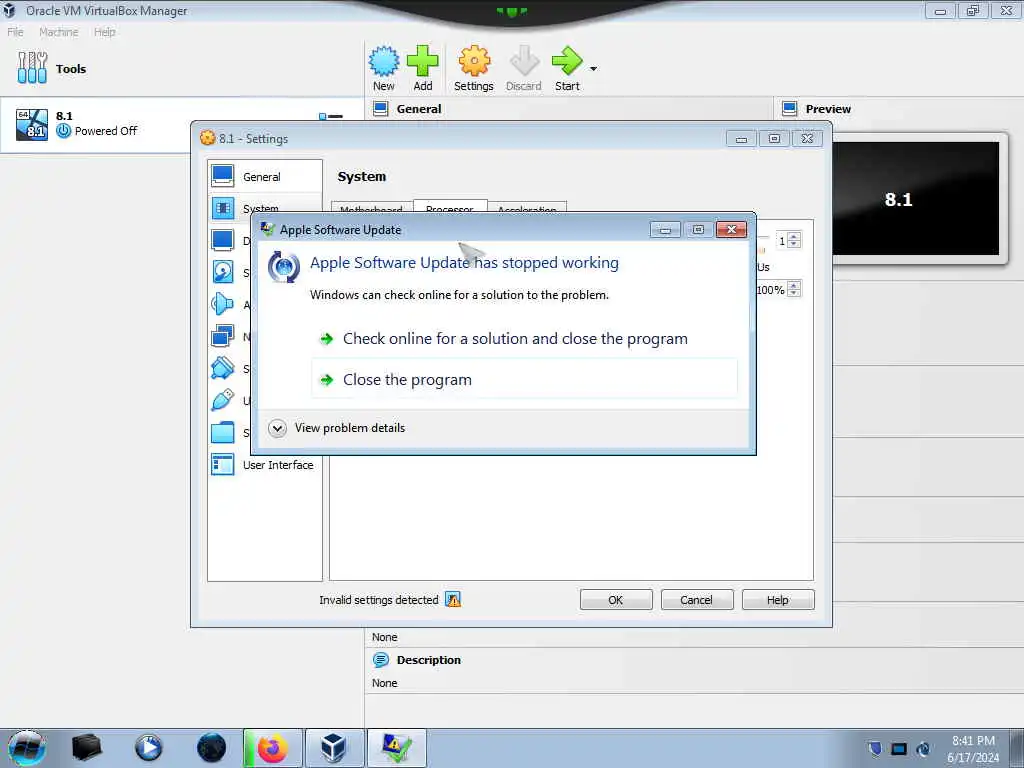Click the clock showing 8:41 PM
The width and height of the screenshot is (1024, 768).
point(973,741)
